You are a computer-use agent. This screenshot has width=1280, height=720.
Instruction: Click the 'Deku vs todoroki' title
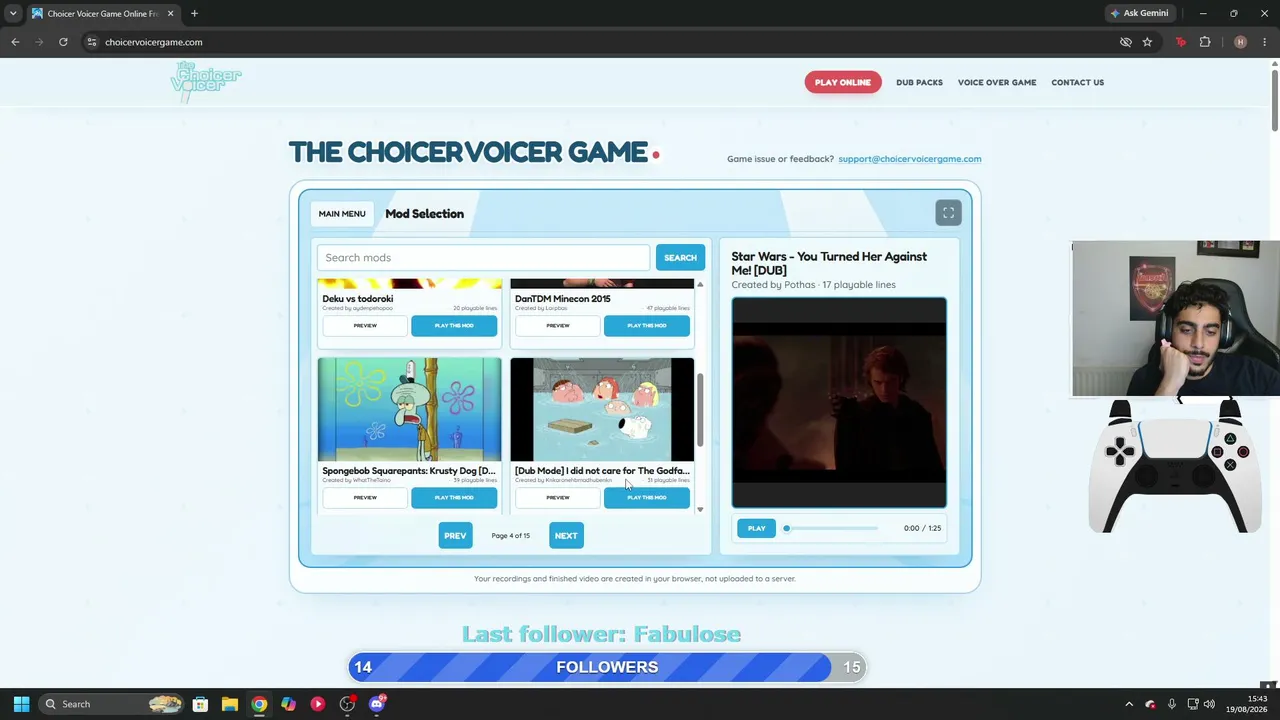[358, 298]
